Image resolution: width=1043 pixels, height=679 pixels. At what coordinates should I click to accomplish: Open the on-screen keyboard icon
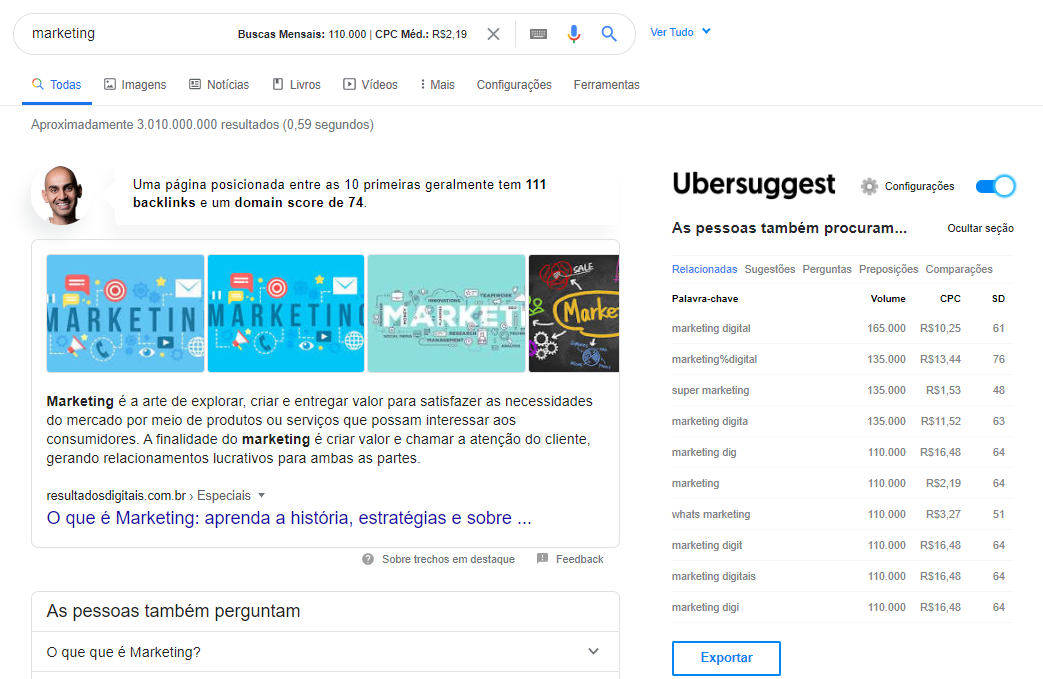pyautogui.click(x=538, y=34)
